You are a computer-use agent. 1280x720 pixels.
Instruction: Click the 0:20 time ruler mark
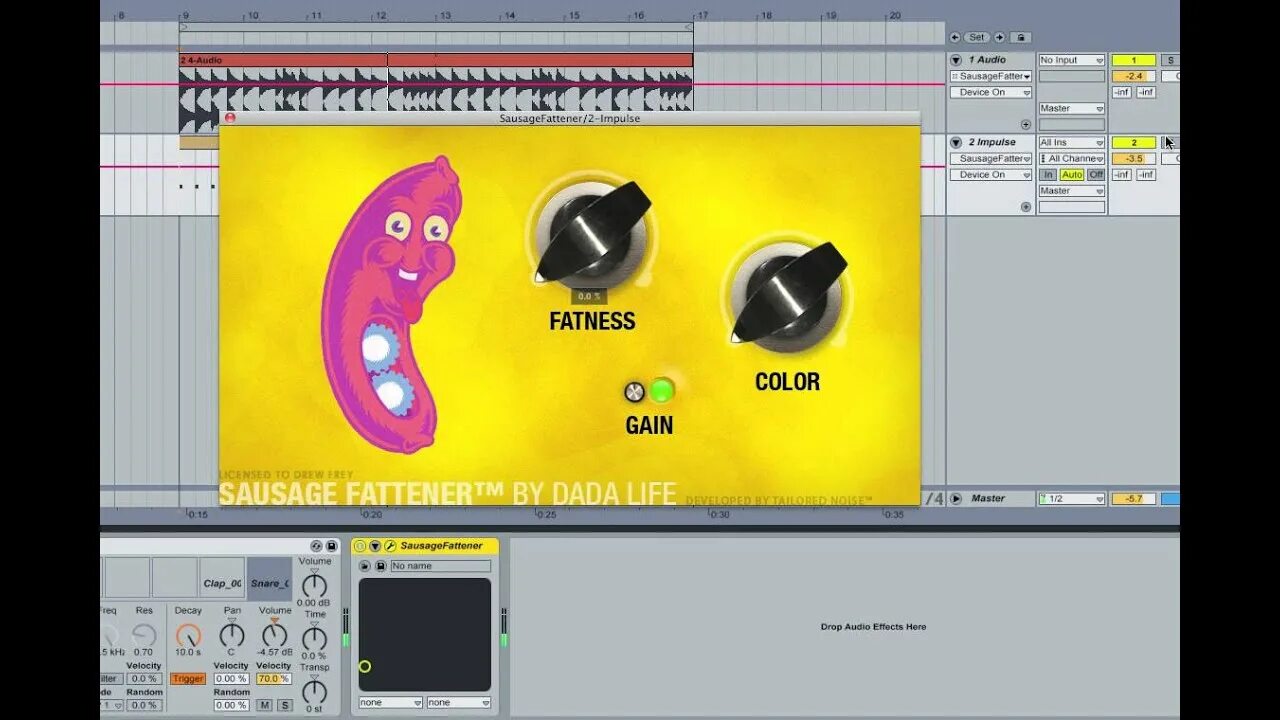(x=371, y=514)
